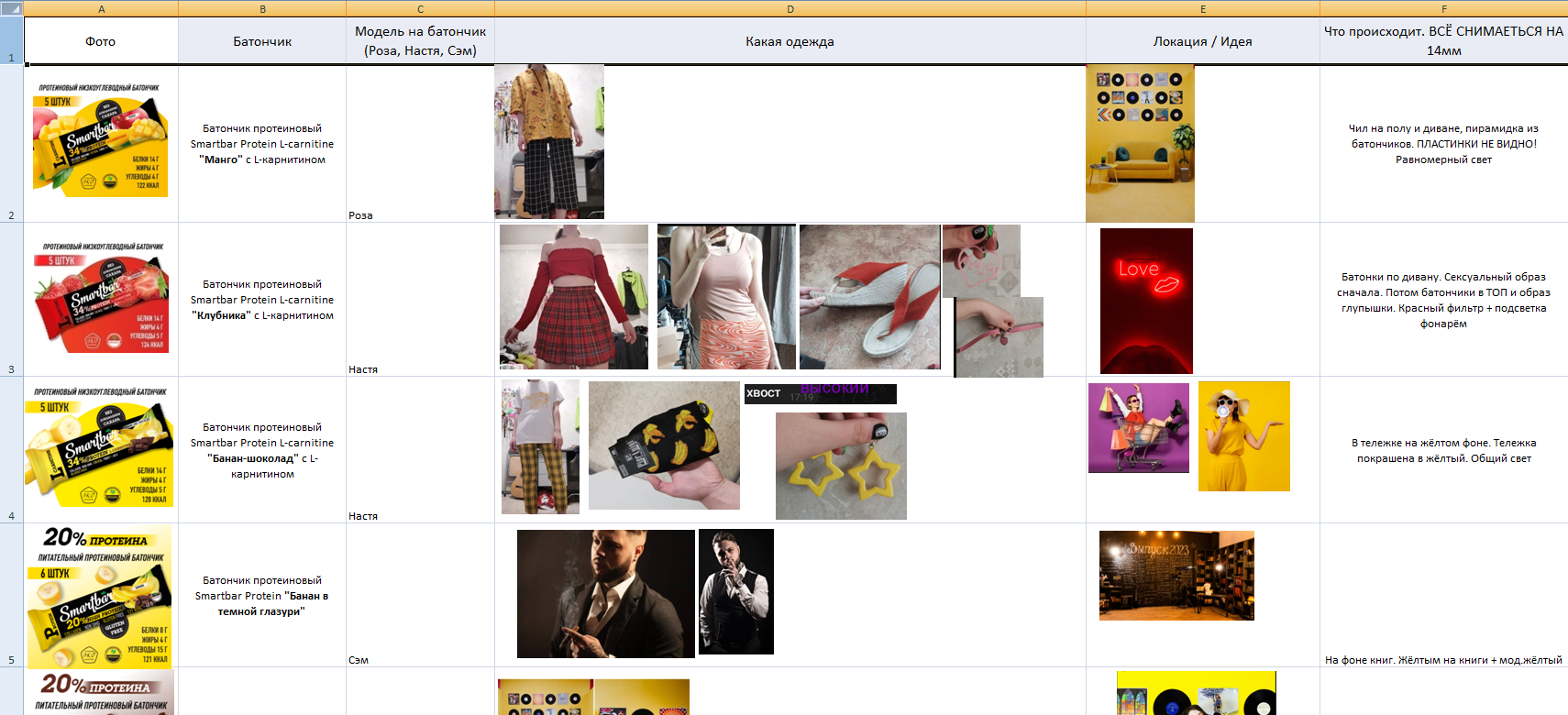Click the banana socks photo
This screenshot has width=1568, height=715.
(x=664, y=445)
